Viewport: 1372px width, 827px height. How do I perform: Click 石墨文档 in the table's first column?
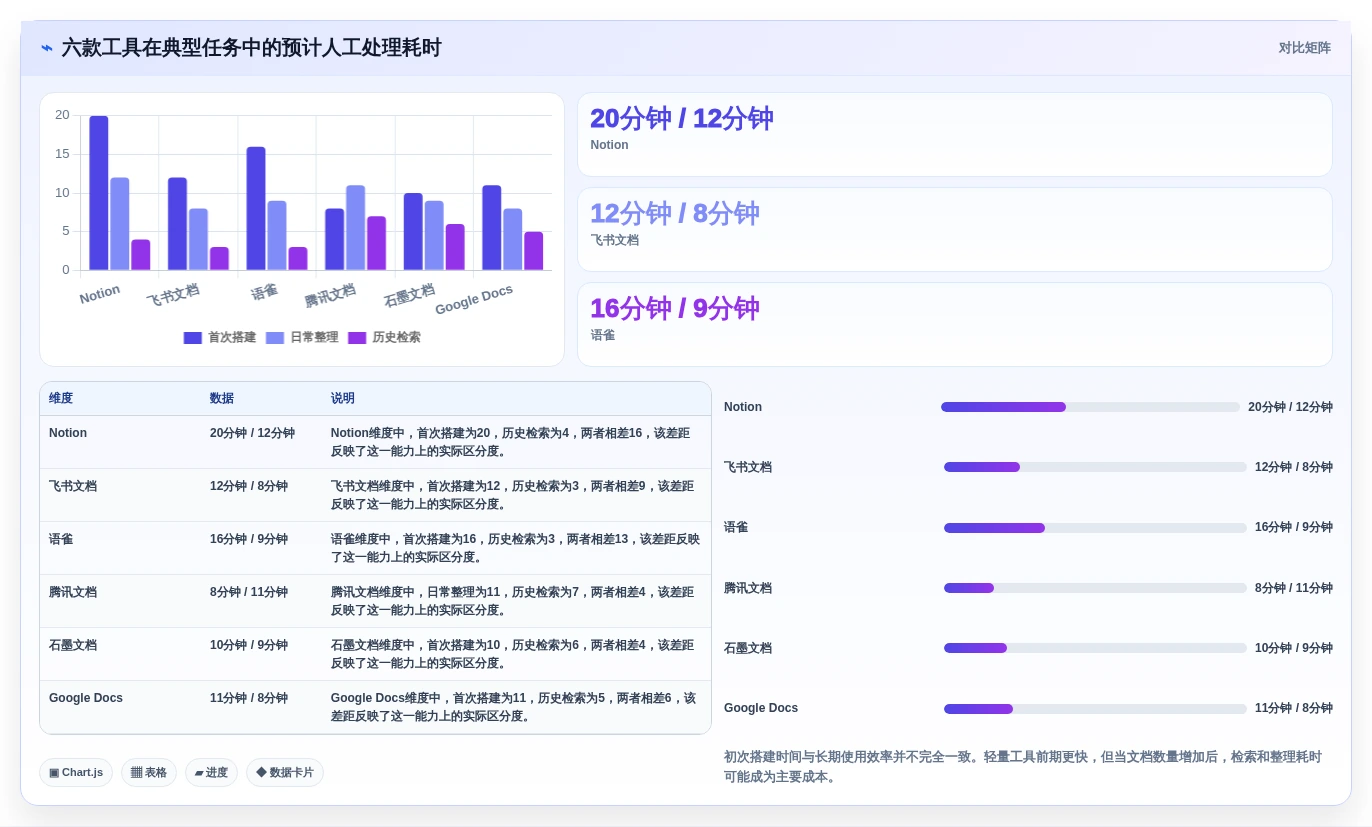pyautogui.click(x=73, y=645)
